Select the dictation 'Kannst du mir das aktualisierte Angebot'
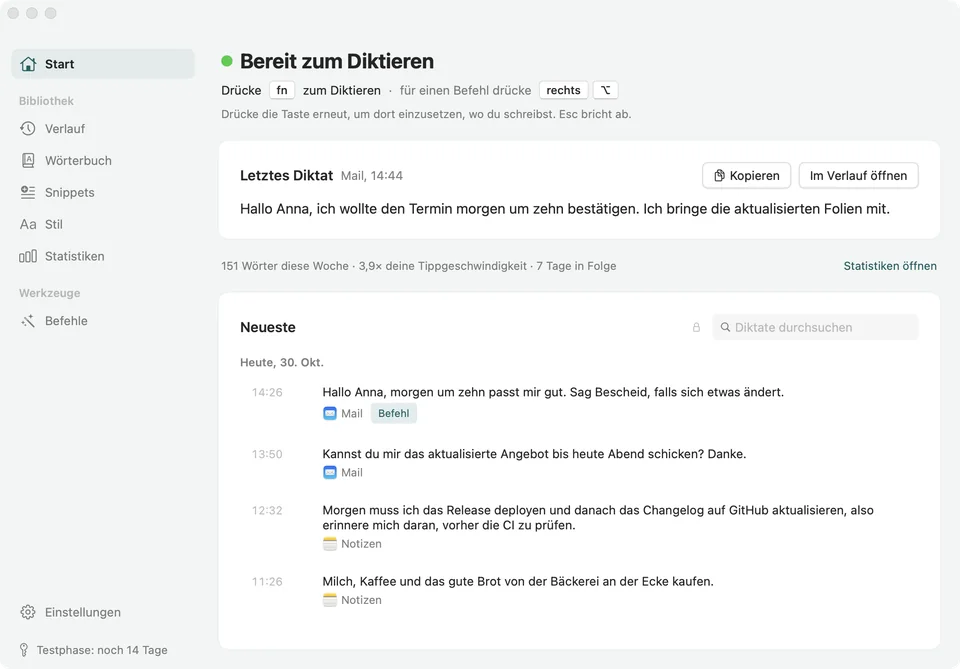This screenshot has width=960, height=669. [534, 454]
